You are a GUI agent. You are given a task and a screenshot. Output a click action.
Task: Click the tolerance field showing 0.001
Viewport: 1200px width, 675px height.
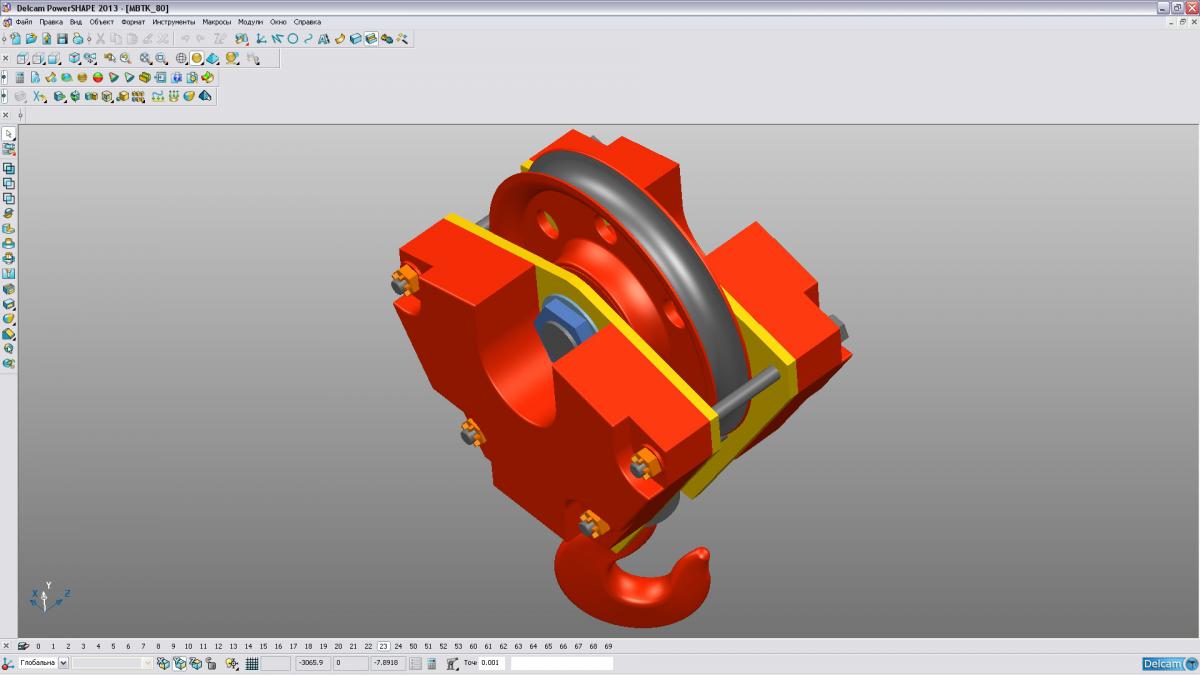click(x=491, y=663)
